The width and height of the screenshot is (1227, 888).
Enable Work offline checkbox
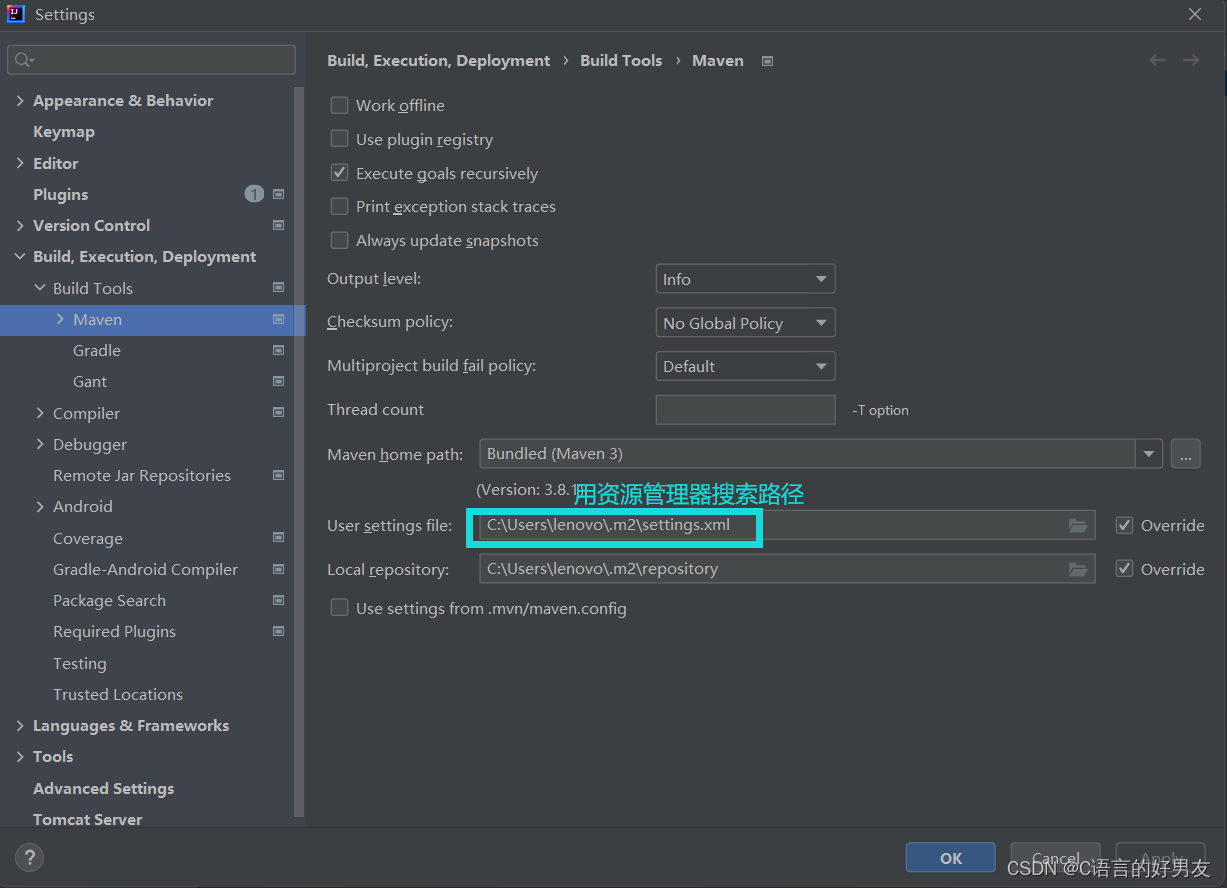pos(340,105)
